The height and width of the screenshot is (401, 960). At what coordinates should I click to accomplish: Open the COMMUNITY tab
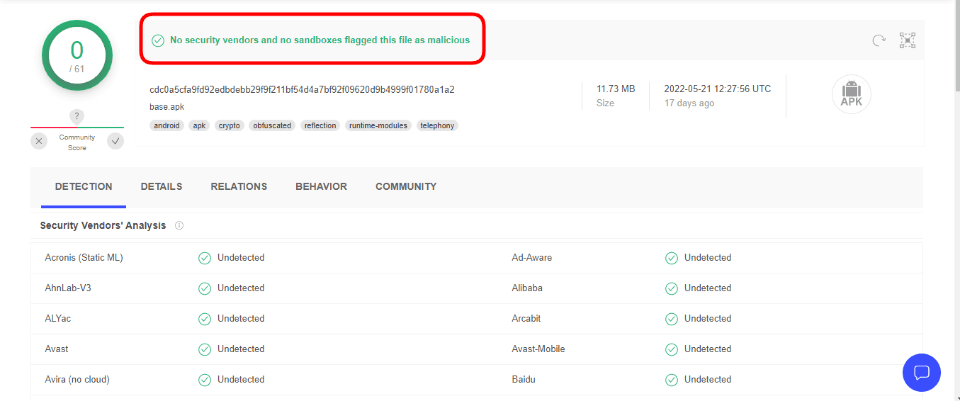coord(406,187)
